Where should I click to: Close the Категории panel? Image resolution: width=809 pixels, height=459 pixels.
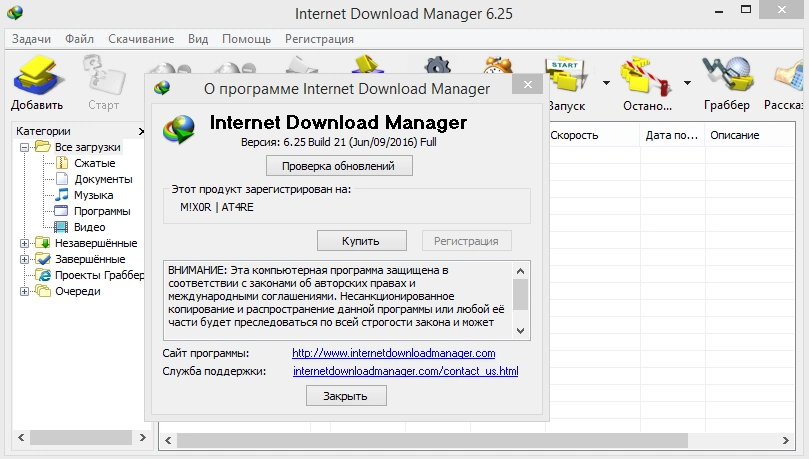(x=141, y=132)
